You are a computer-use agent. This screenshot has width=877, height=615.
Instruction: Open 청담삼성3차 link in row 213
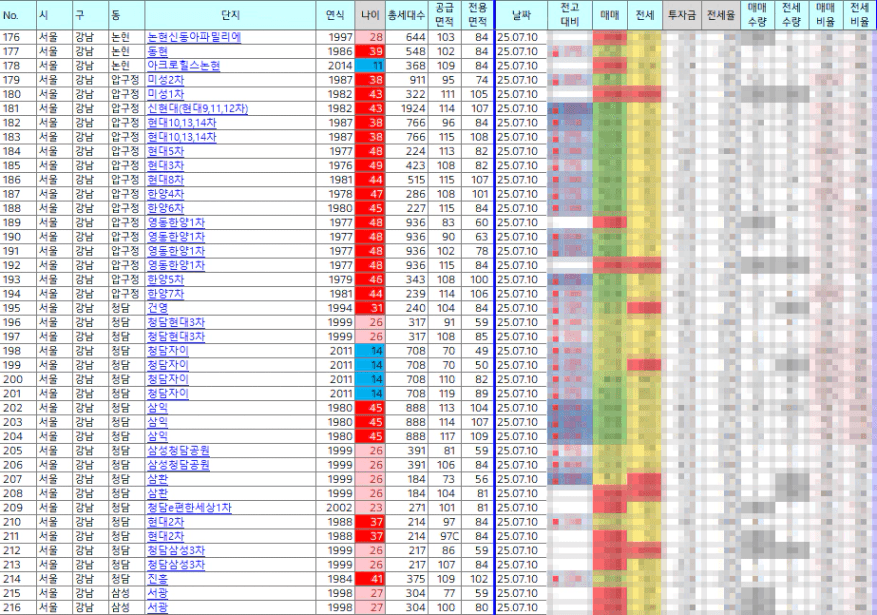pos(176,565)
